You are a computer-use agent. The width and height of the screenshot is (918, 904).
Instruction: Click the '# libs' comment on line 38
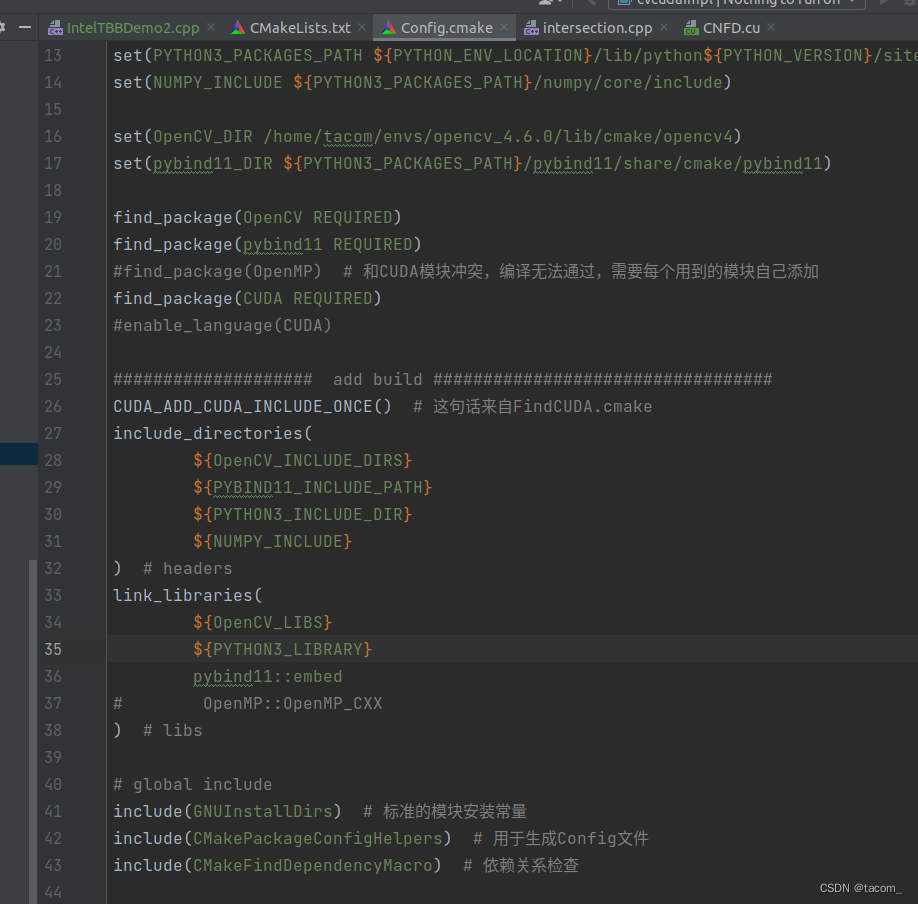pyautogui.click(x=173, y=730)
